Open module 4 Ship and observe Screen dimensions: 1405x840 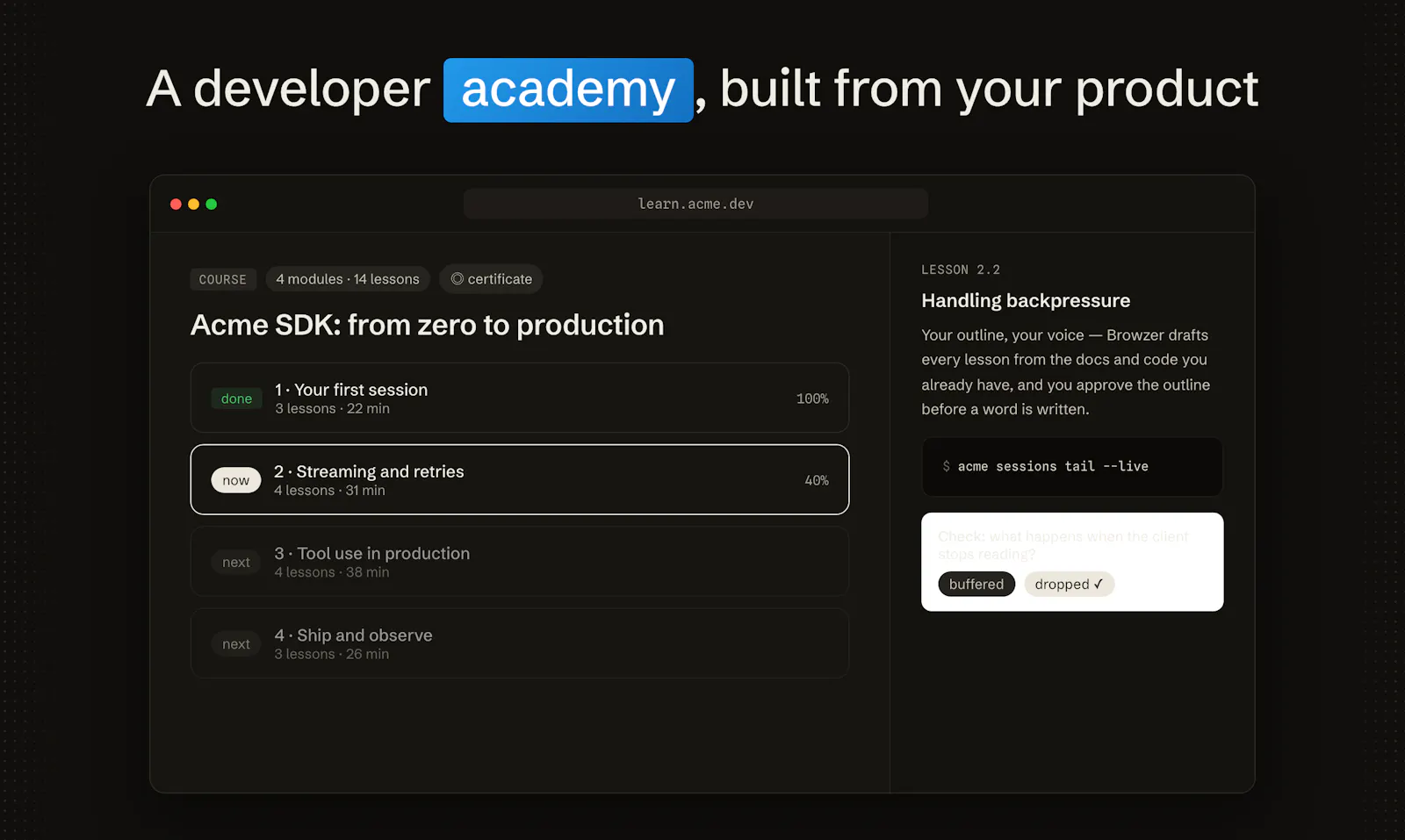[520, 643]
